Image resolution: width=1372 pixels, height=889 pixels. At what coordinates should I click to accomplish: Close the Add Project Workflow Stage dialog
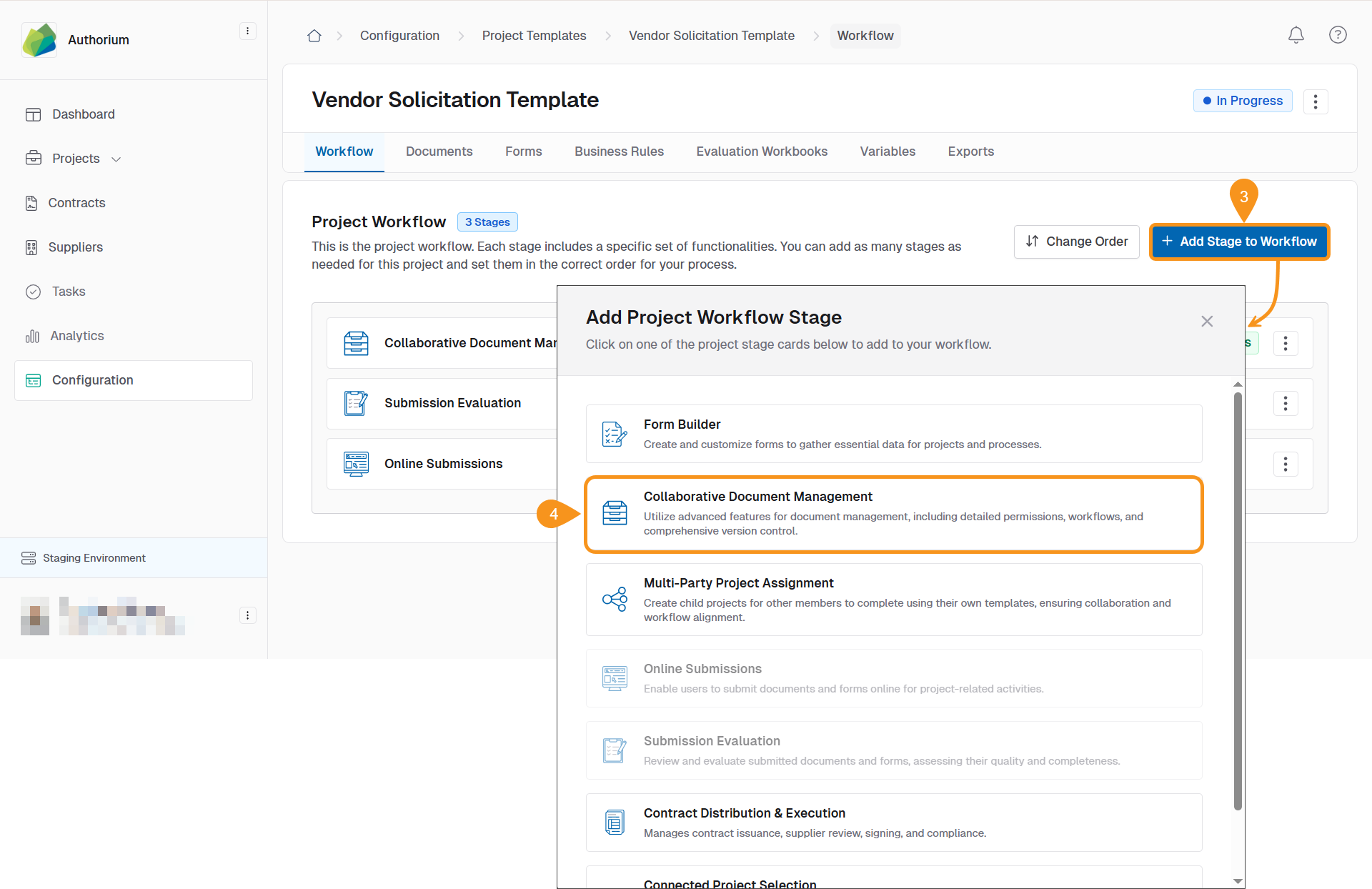point(1207,322)
